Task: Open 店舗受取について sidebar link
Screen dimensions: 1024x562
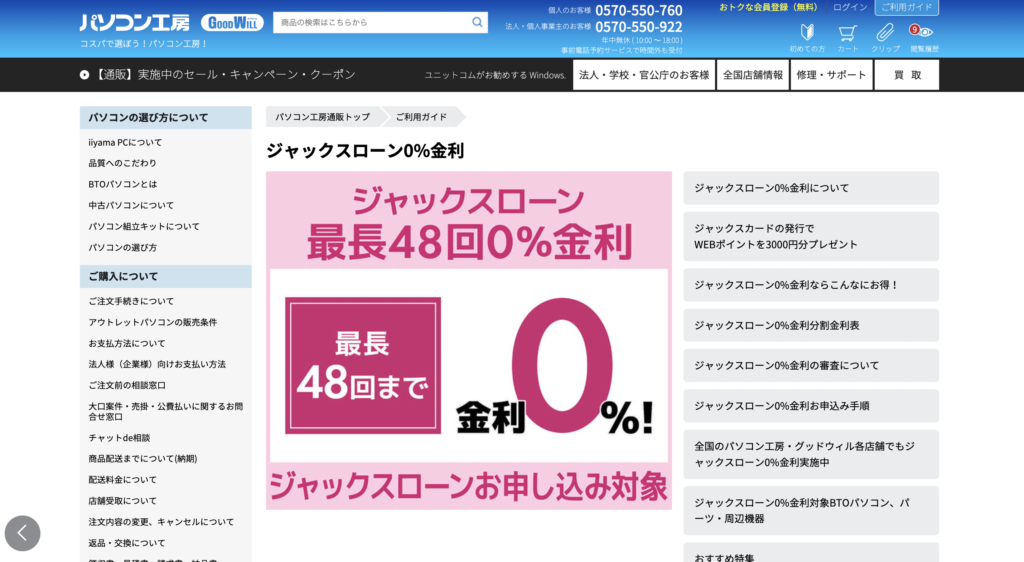Action: [123, 501]
